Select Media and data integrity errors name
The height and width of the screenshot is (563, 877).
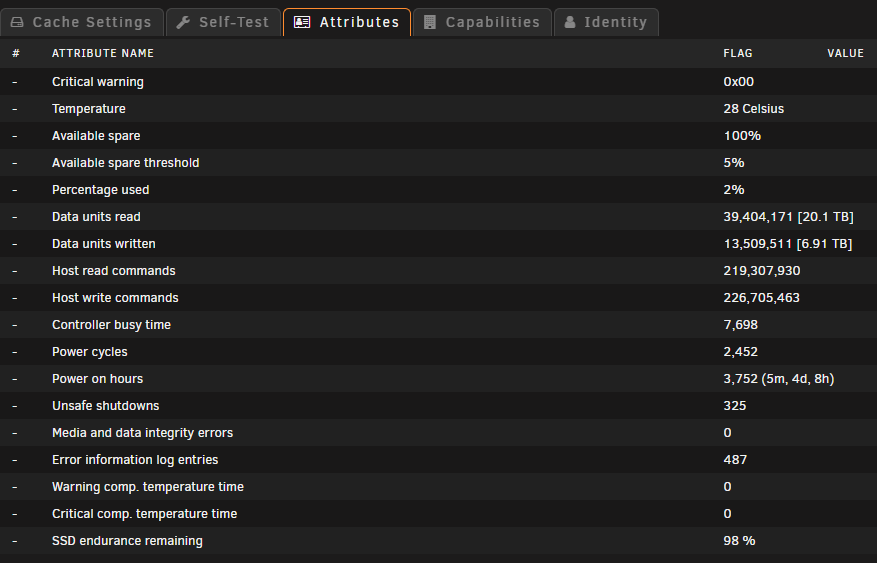pos(143,433)
